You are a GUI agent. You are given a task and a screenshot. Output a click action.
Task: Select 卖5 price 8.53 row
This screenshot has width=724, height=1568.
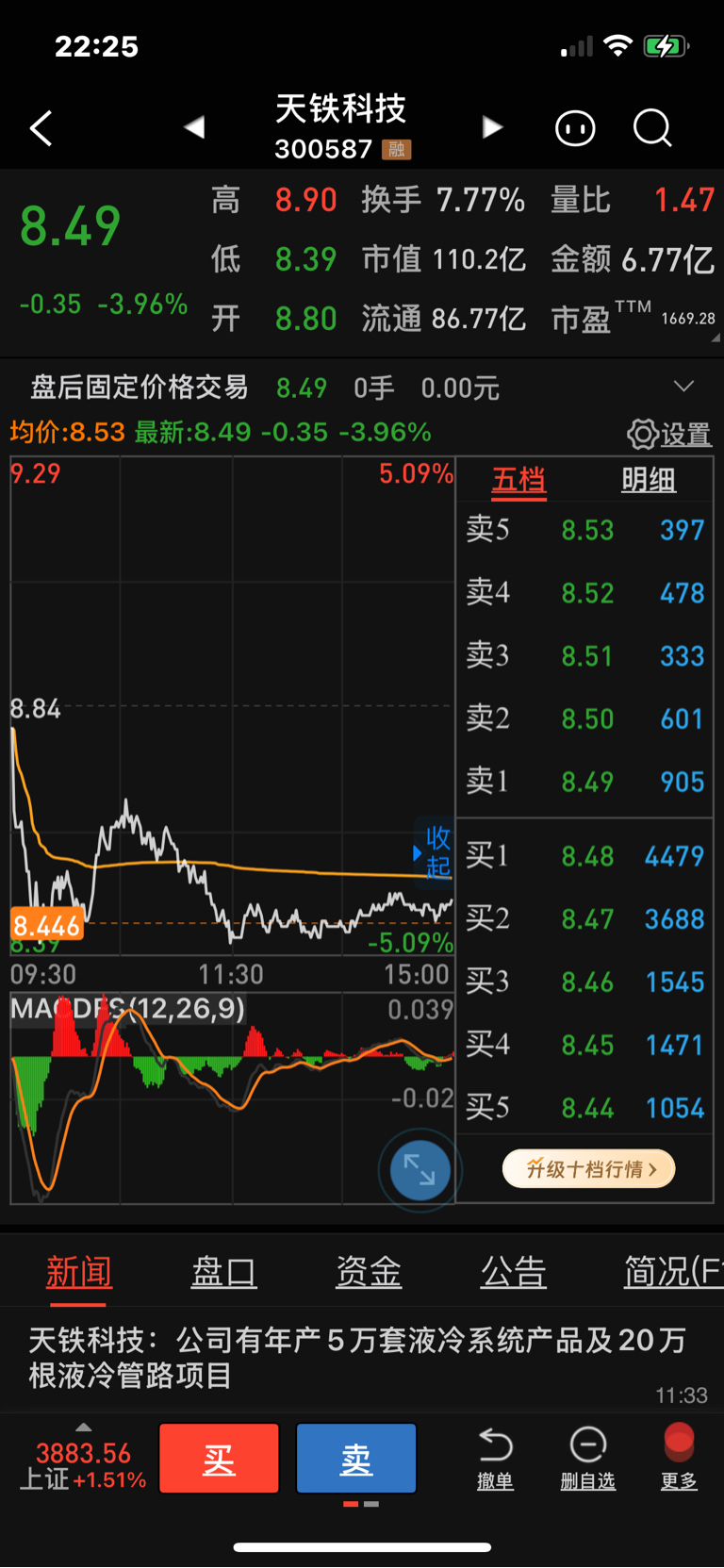585,530
